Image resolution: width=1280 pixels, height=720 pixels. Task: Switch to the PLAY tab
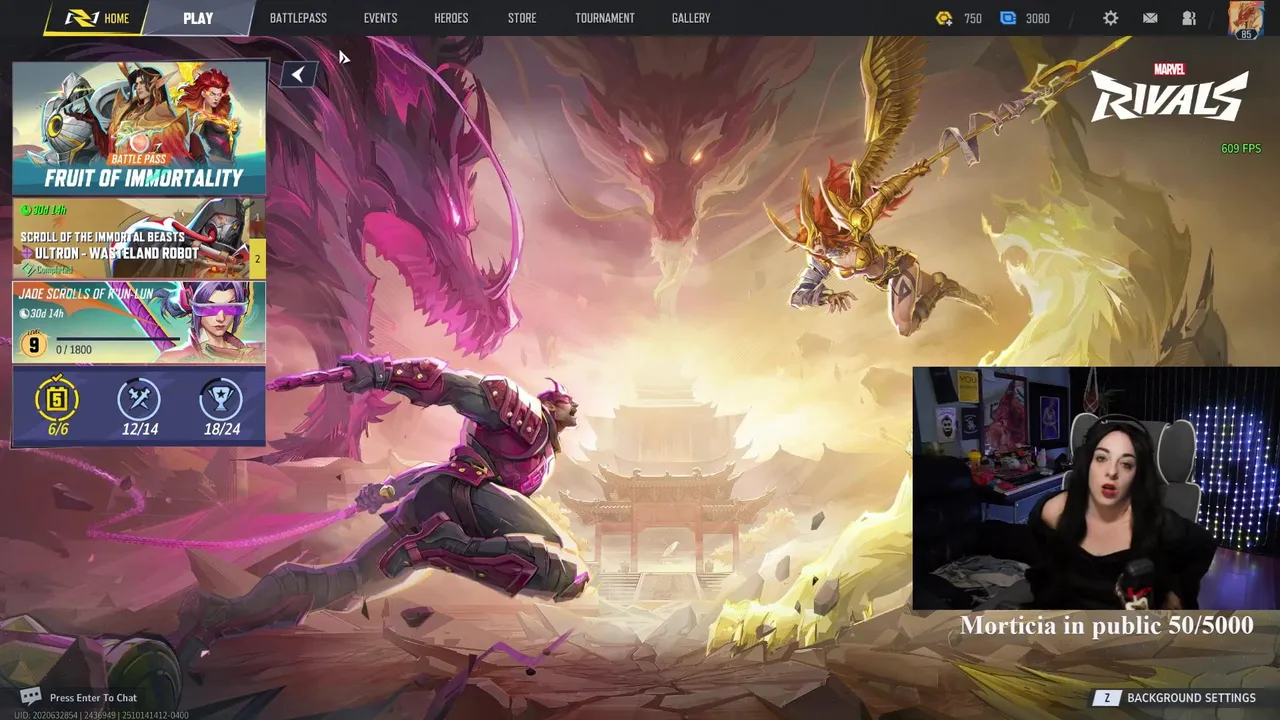pyautogui.click(x=198, y=18)
